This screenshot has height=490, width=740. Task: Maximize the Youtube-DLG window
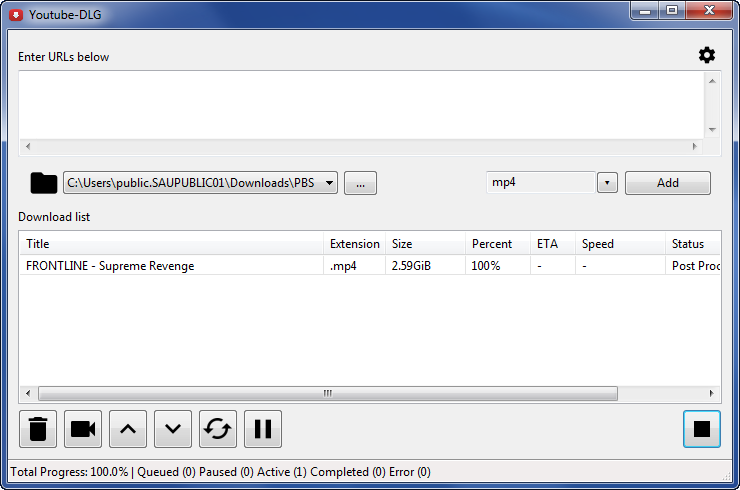coord(672,11)
